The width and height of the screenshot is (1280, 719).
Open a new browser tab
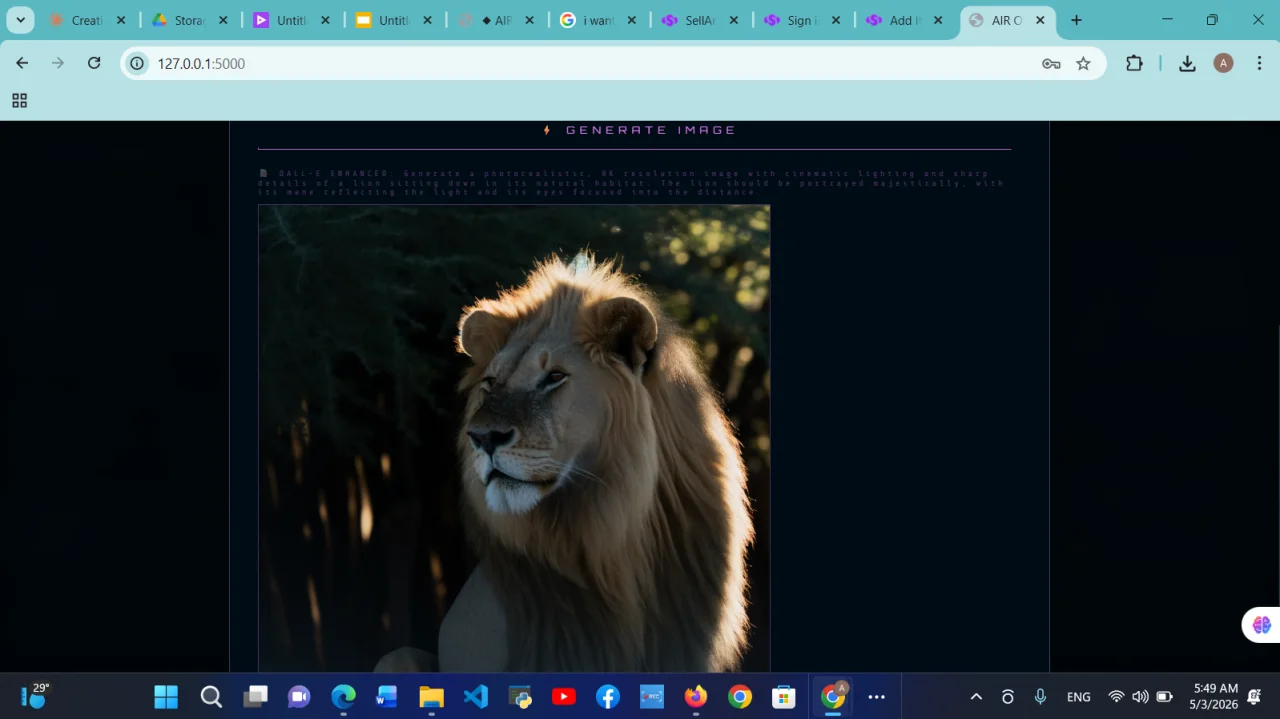click(1076, 20)
